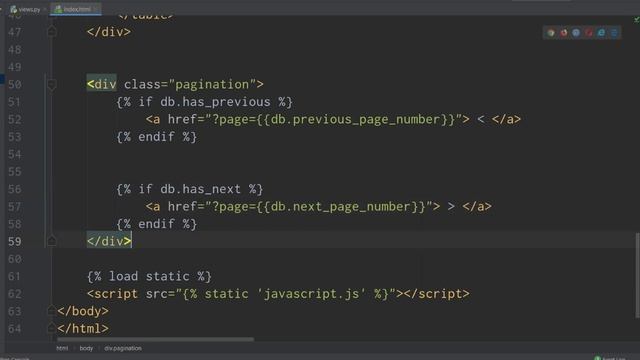Viewport: 640px width, 360px height.
Task: Click the opening <div tag on line 50
Action: pyautogui.click(x=102, y=84)
